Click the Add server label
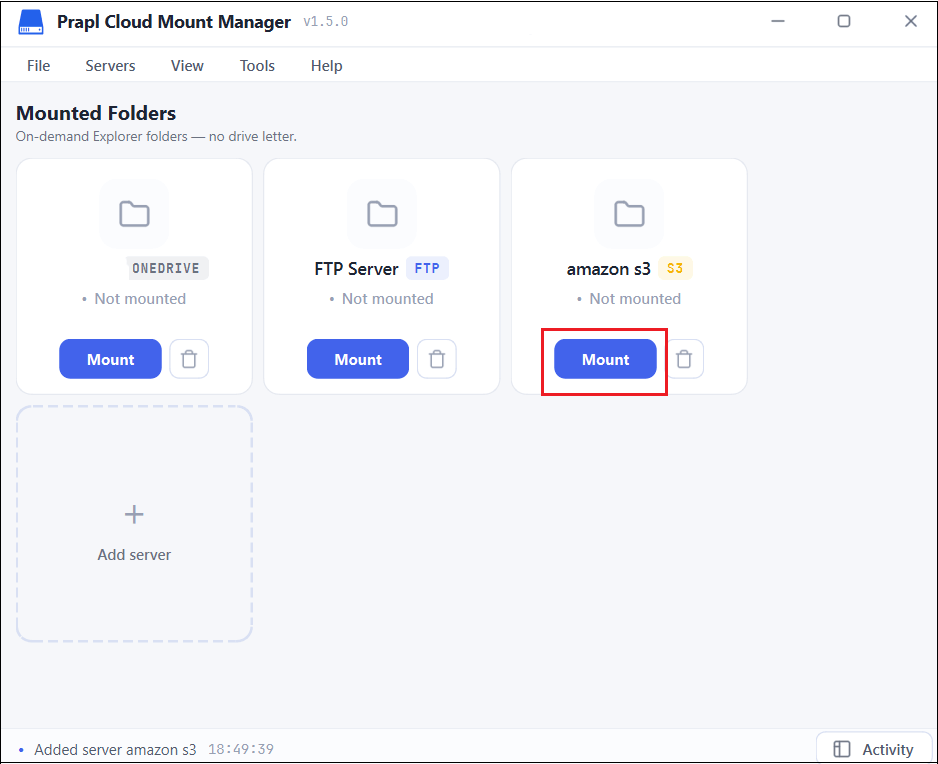 (x=134, y=555)
